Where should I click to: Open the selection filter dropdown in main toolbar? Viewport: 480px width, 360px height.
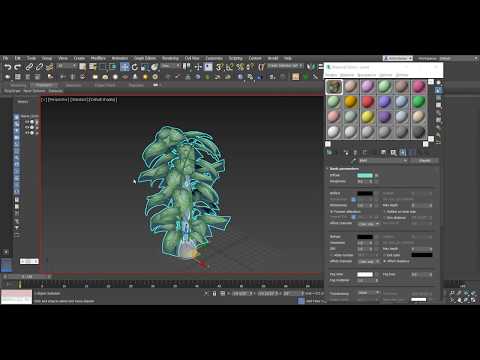[x=67, y=66]
